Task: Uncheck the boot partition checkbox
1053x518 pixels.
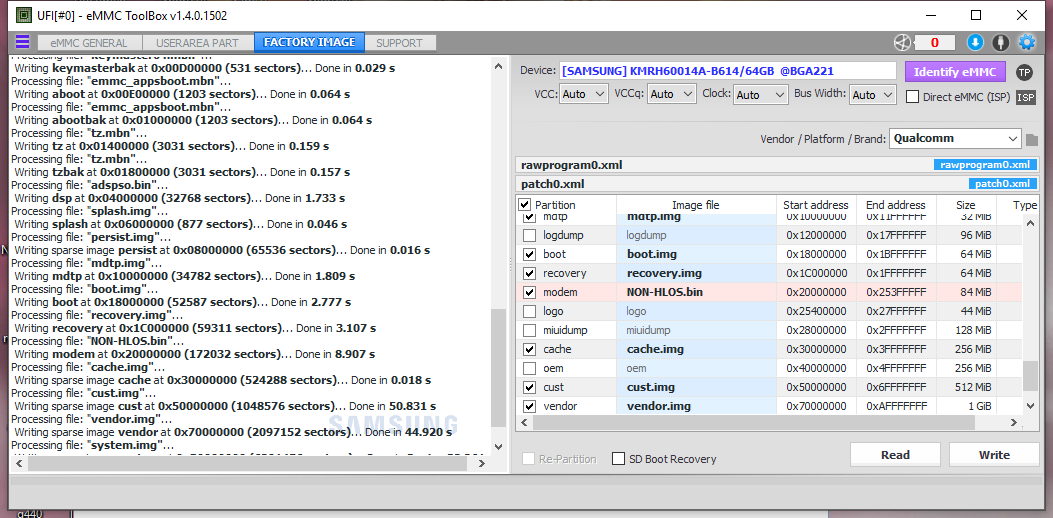Action: pyautogui.click(x=530, y=254)
